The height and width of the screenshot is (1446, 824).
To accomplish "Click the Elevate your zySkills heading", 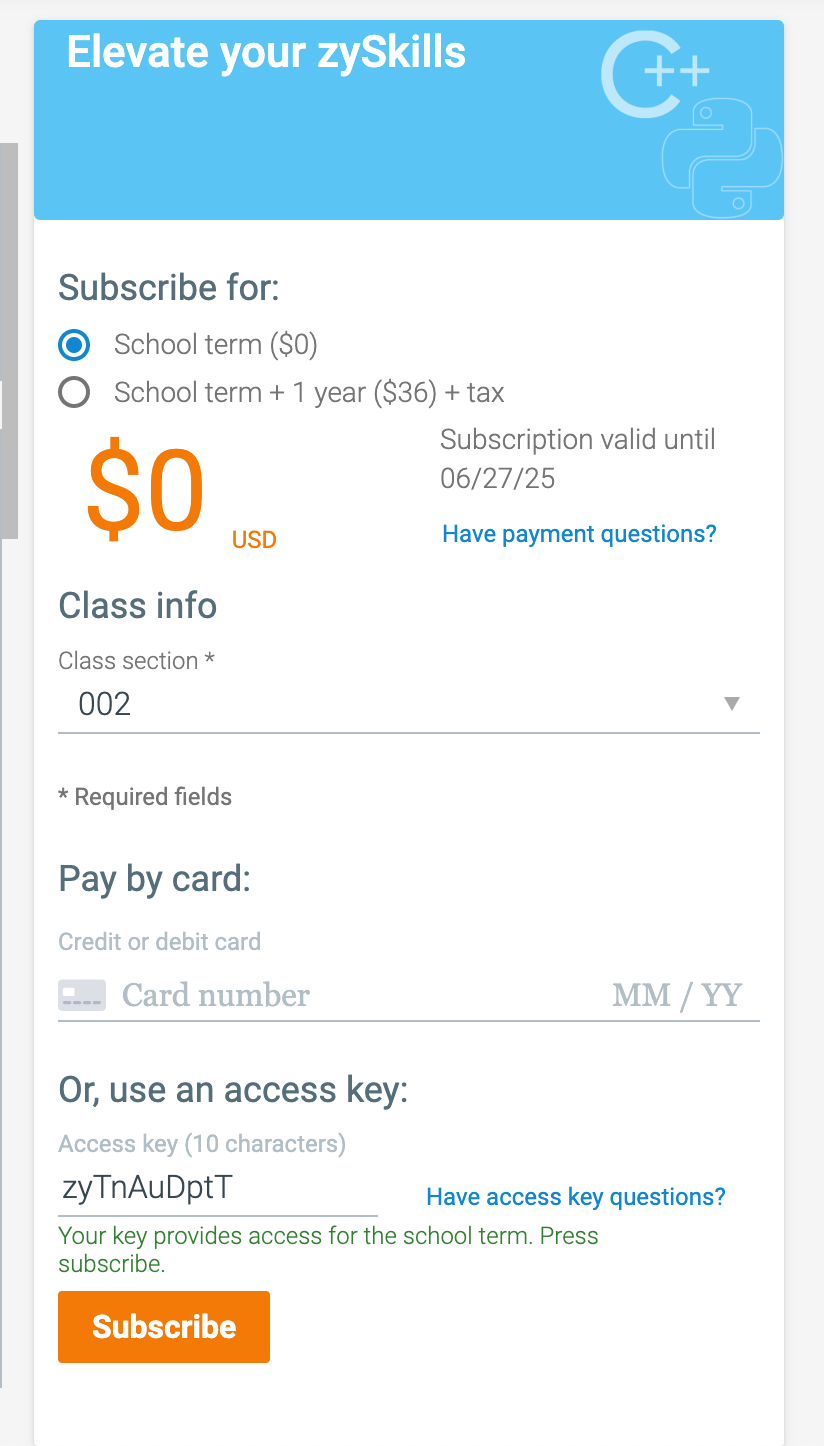I will coord(266,52).
